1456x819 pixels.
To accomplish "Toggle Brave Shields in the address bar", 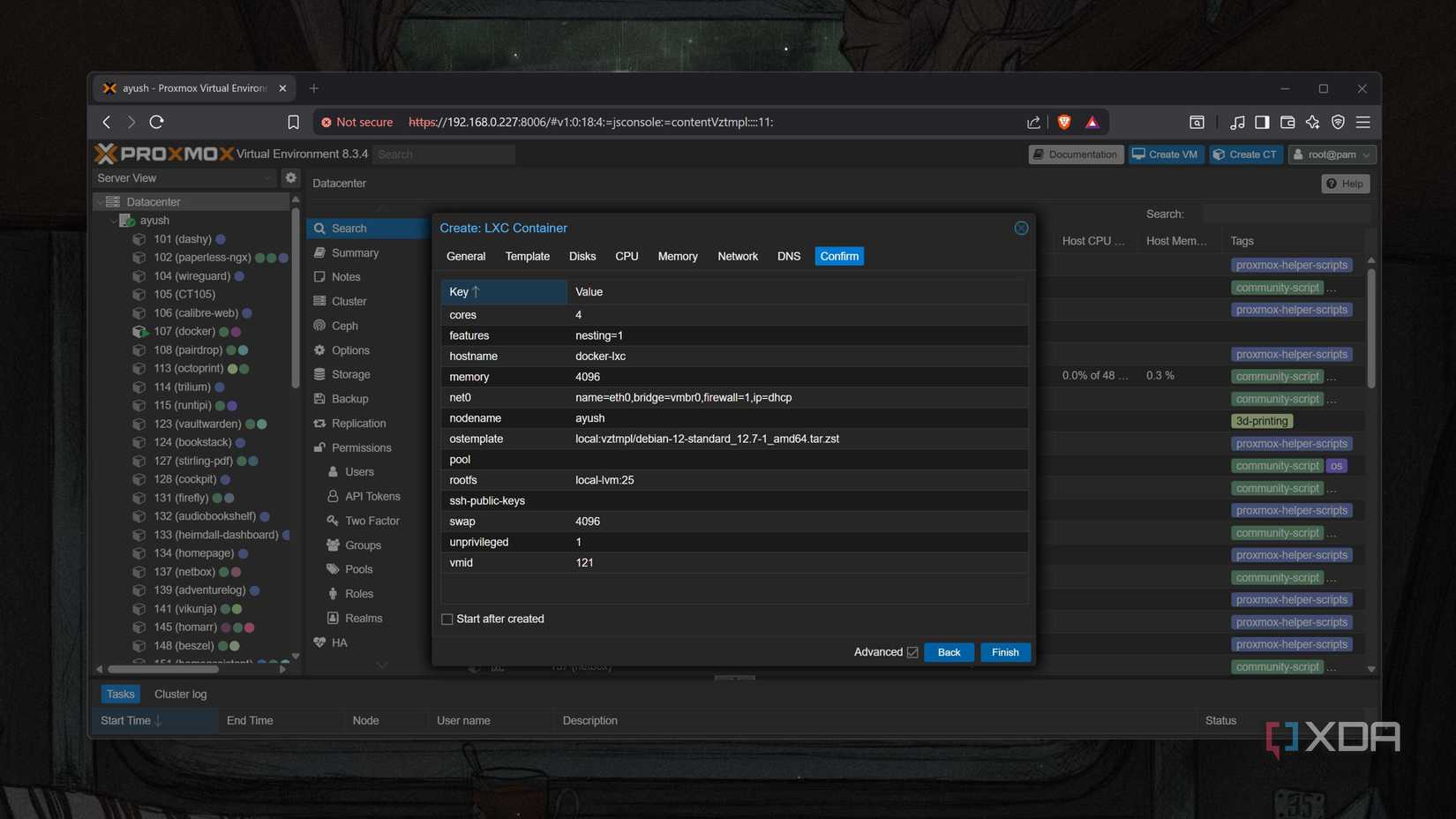I will [1064, 122].
